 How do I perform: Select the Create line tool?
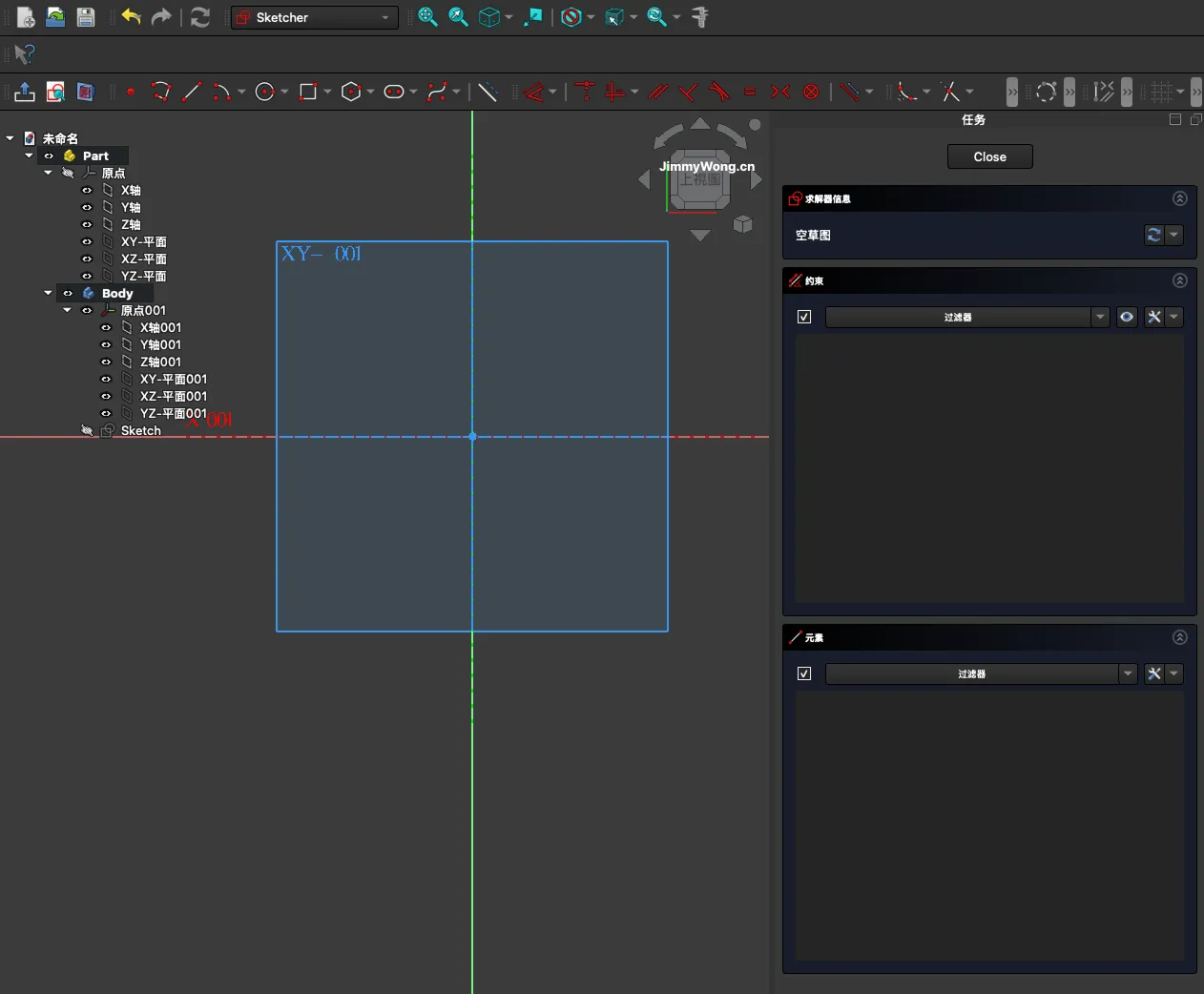pos(192,93)
